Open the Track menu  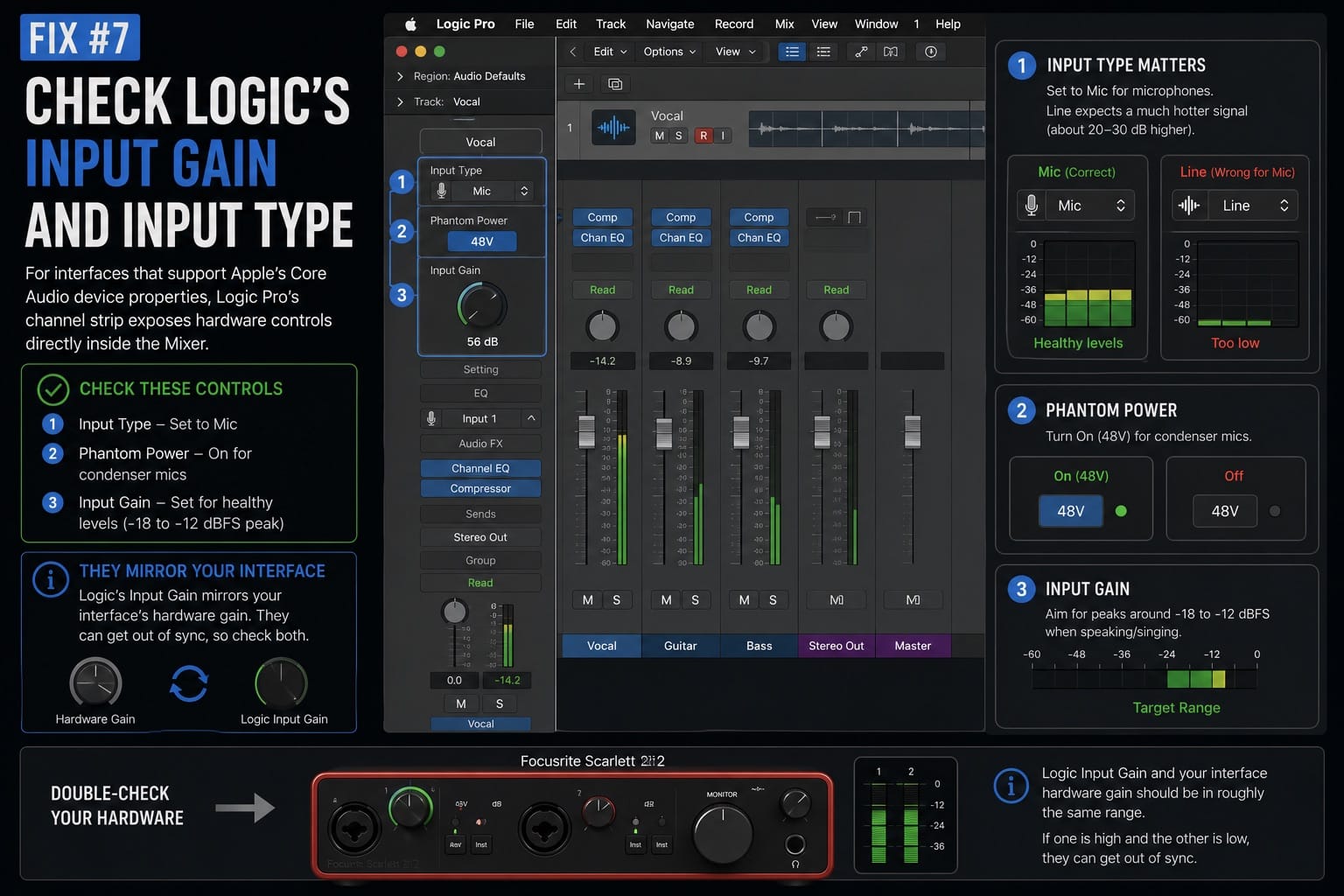pos(611,24)
